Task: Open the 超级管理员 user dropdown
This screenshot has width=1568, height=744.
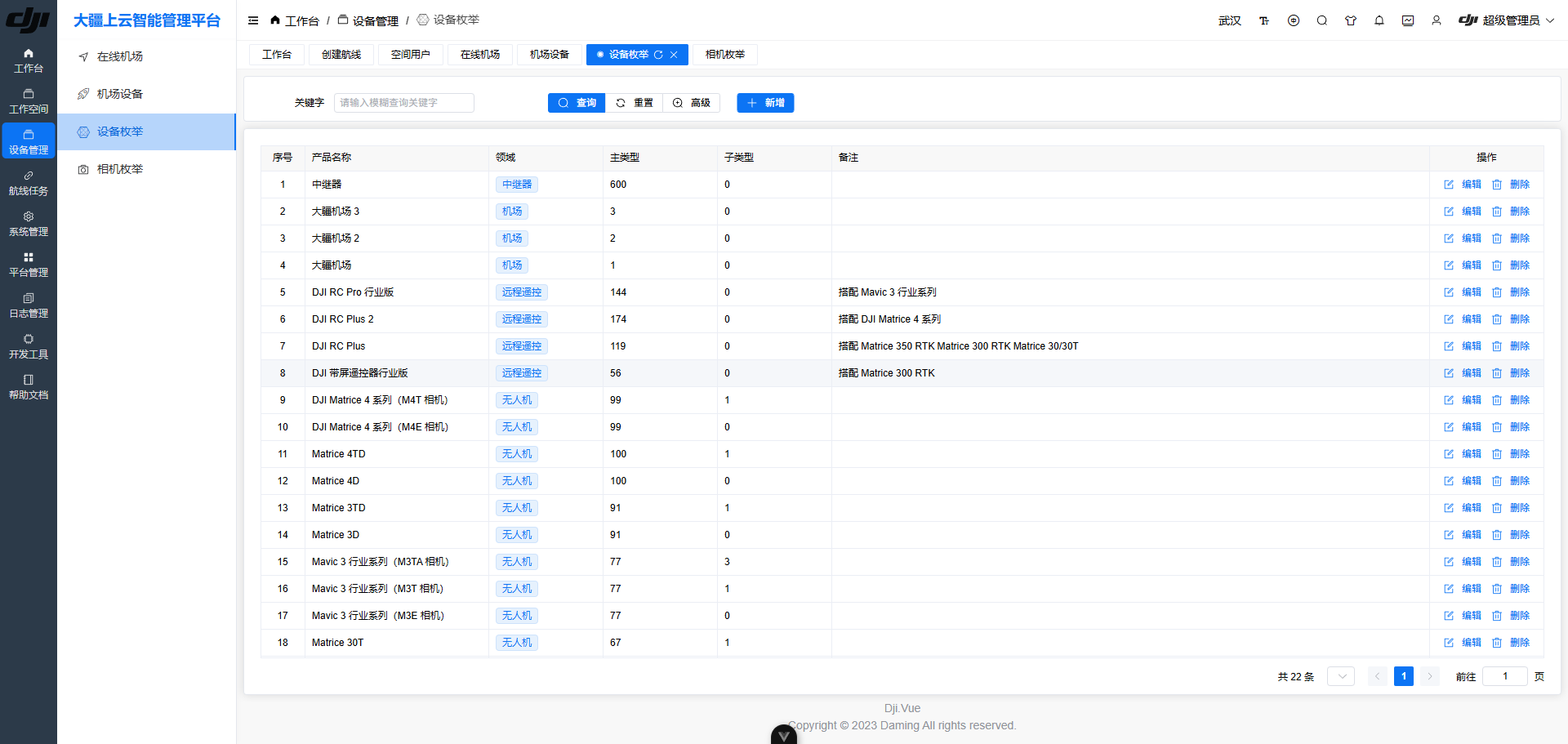Action: (1507, 20)
